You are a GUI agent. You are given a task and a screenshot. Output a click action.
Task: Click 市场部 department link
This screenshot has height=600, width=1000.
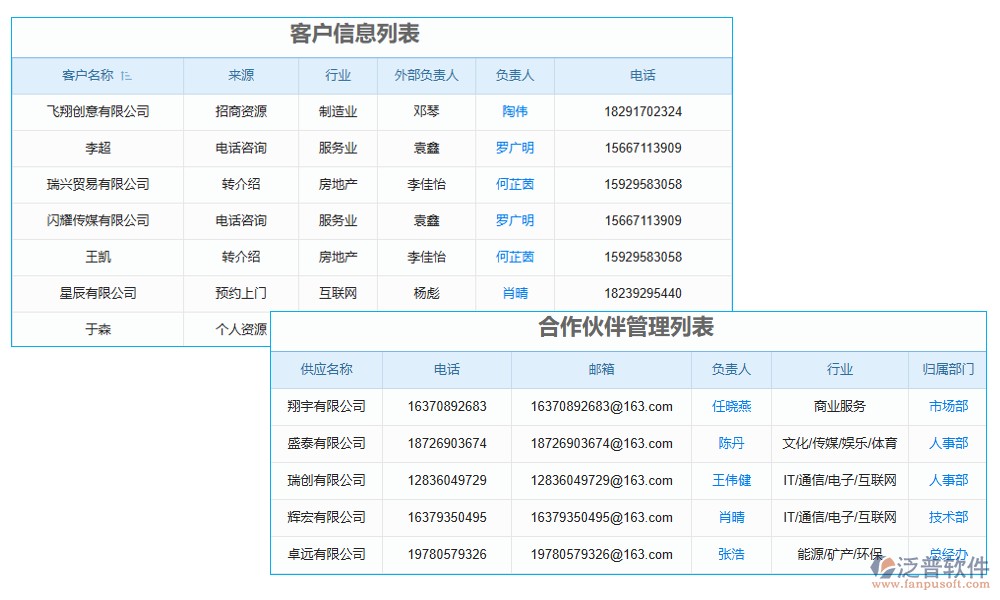(x=947, y=406)
